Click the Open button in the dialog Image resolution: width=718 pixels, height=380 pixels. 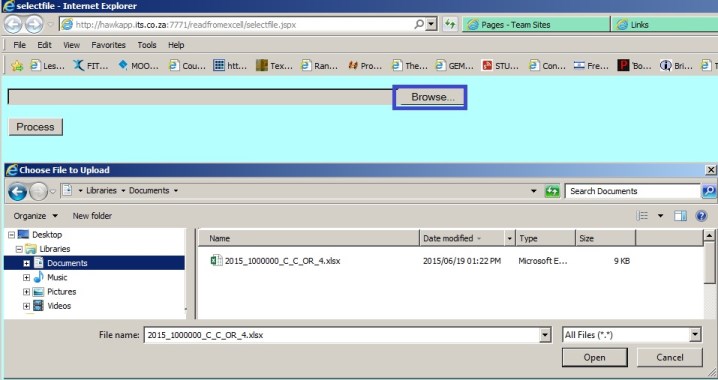(594, 358)
